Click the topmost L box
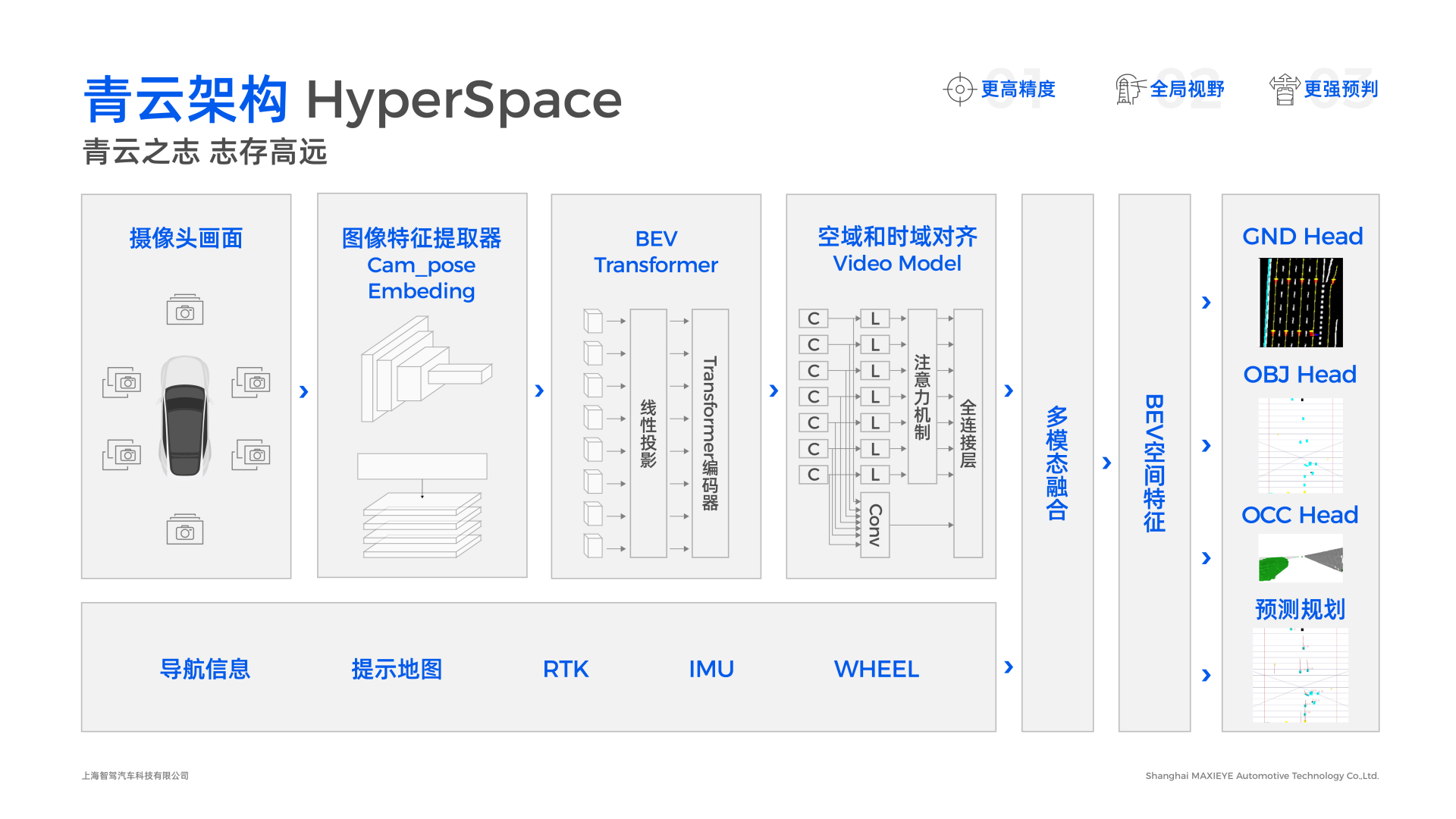This screenshot has width=1456, height=819. [x=875, y=318]
